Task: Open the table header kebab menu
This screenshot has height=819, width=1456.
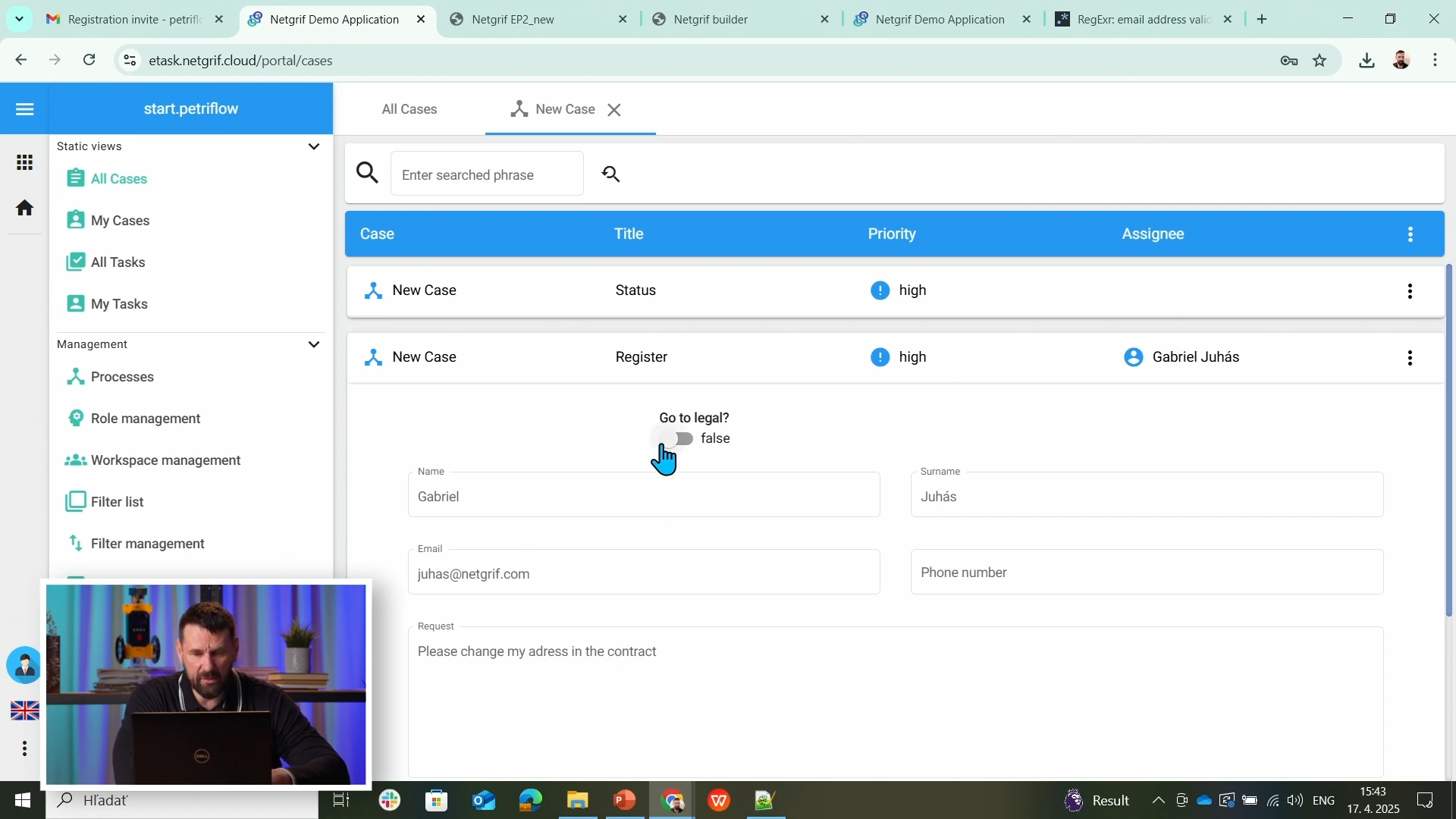Action: (1410, 234)
